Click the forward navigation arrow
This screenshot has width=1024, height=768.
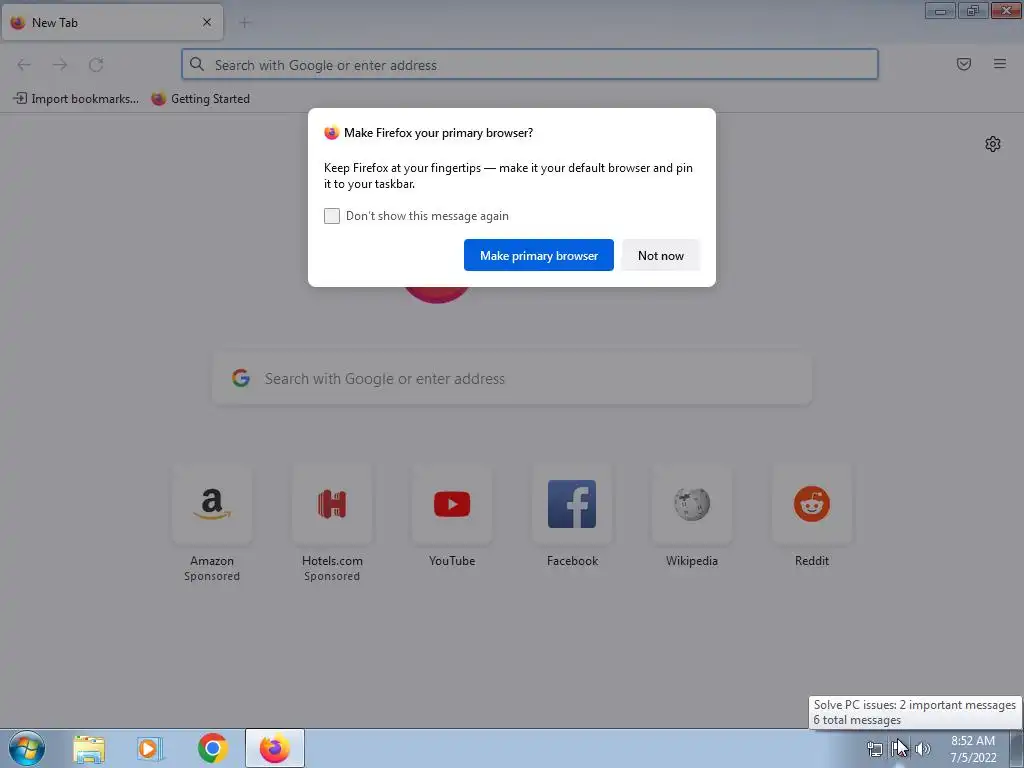pyautogui.click(x=60, y=65)
